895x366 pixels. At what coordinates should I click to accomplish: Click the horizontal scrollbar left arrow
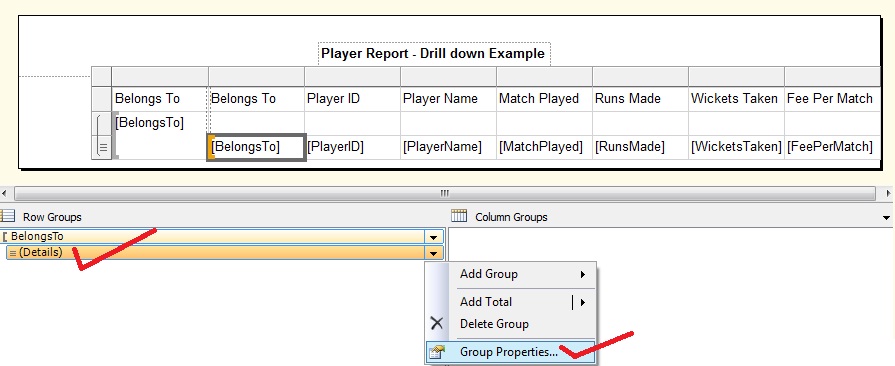pyautogui.click(x=5, y=194)
